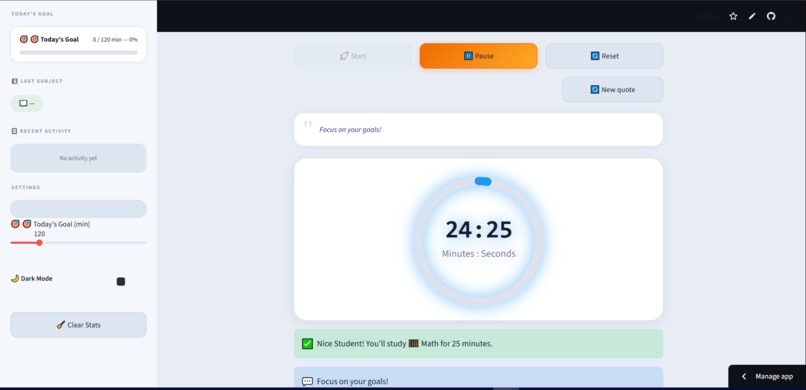The height and width of the screenshot is (390, 806).
Task: Click the books emoji before Math
Action: point(414,343)
